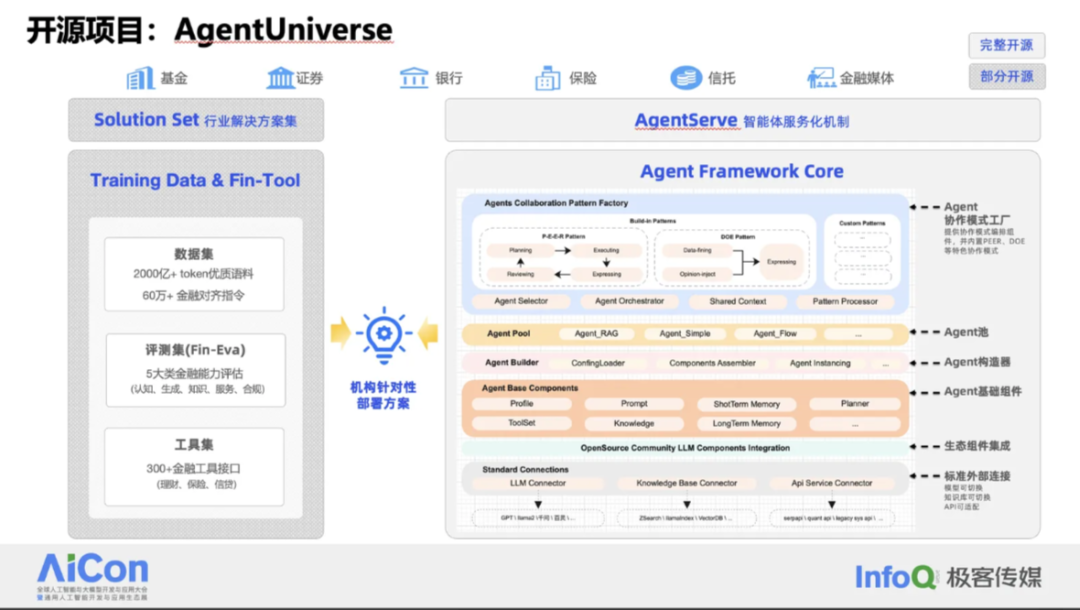This screenshot has height=610, width=1080.
Task: Open the 评测集(Fin-Eva) card
Action: click(x=194, y=370)
